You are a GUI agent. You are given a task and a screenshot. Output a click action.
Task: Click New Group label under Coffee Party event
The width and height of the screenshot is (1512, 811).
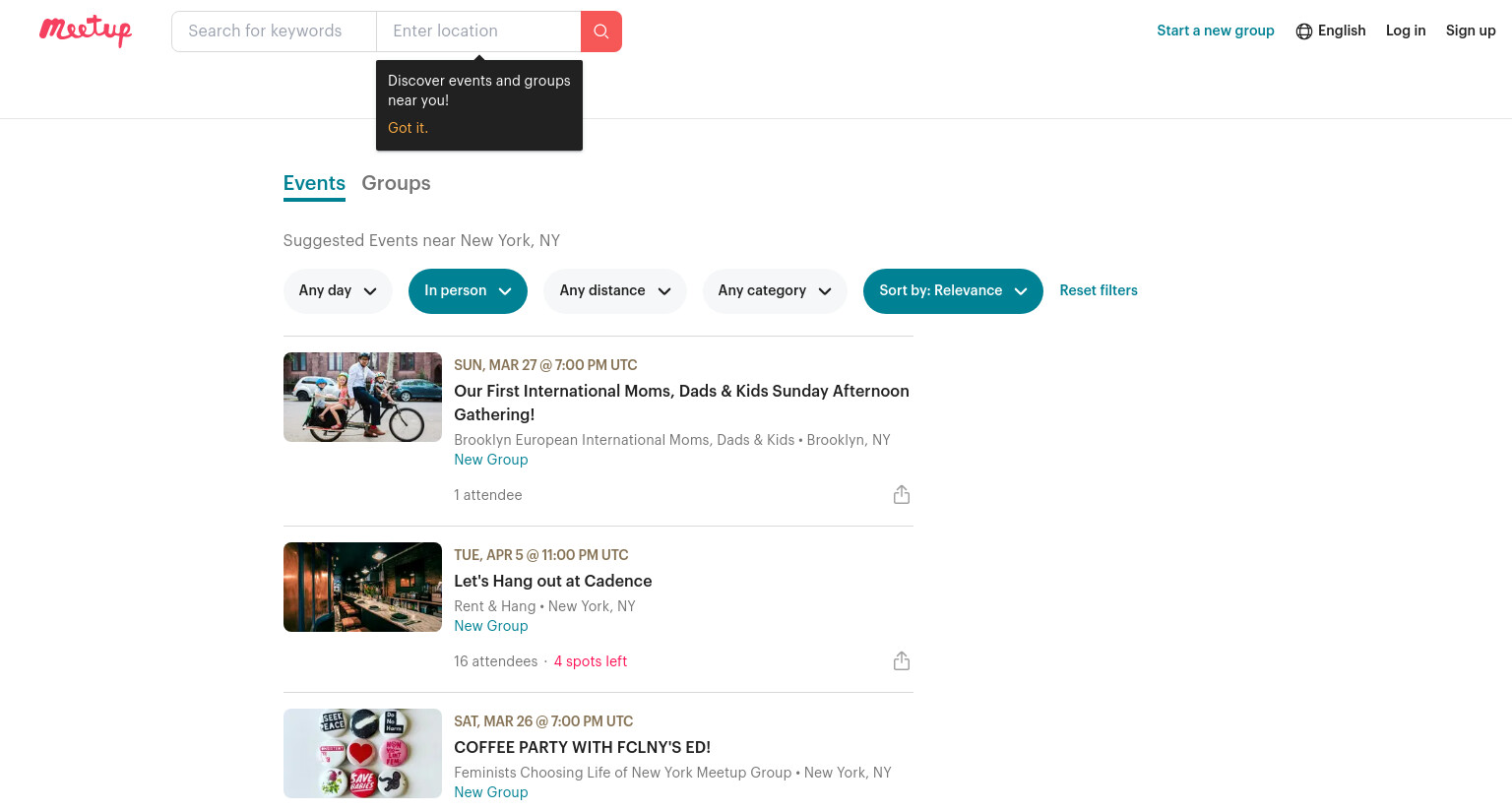coord(491,792)
